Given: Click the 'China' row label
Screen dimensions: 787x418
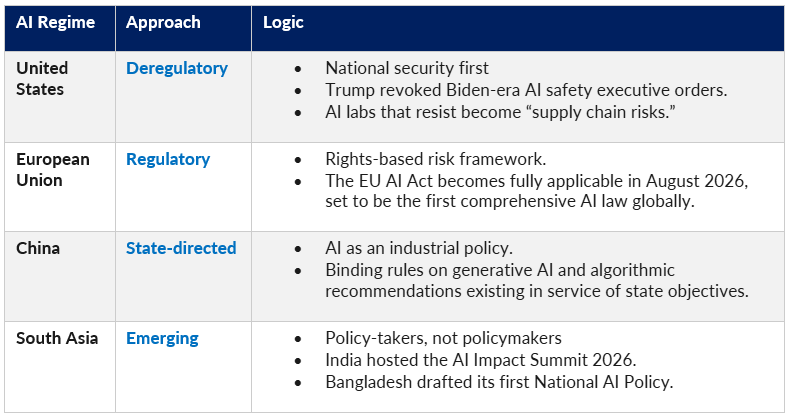Looking at the screenshot, I should tap(38, 248).
